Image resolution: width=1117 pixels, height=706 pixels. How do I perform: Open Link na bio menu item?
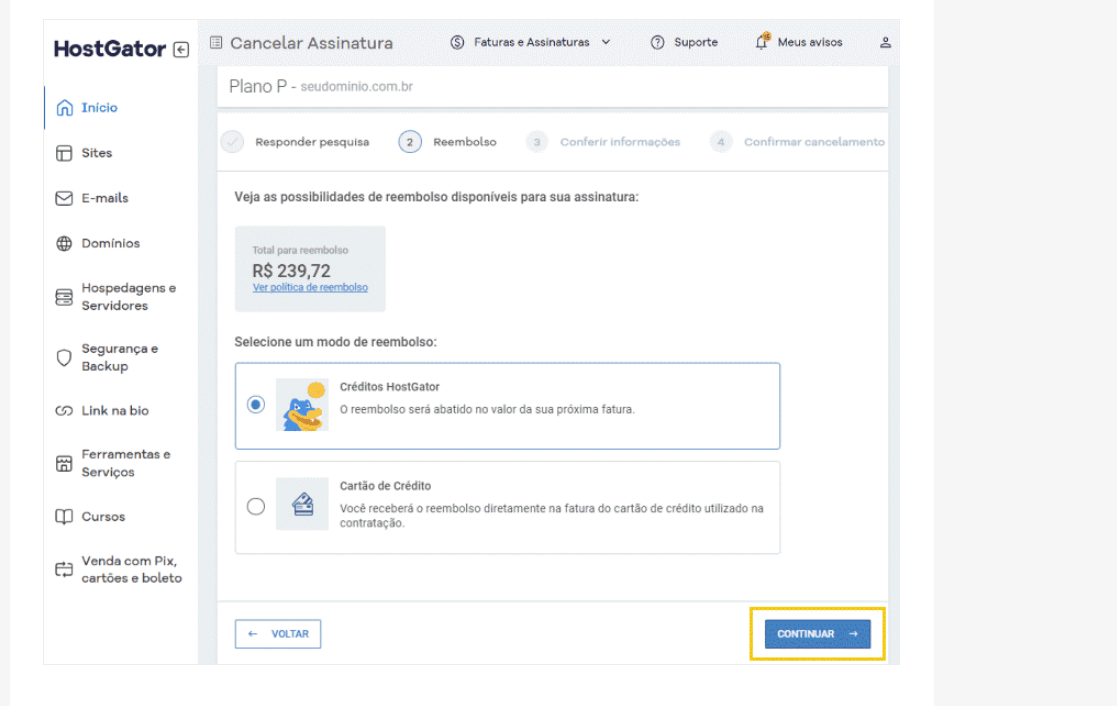click(x=115, y=411)
